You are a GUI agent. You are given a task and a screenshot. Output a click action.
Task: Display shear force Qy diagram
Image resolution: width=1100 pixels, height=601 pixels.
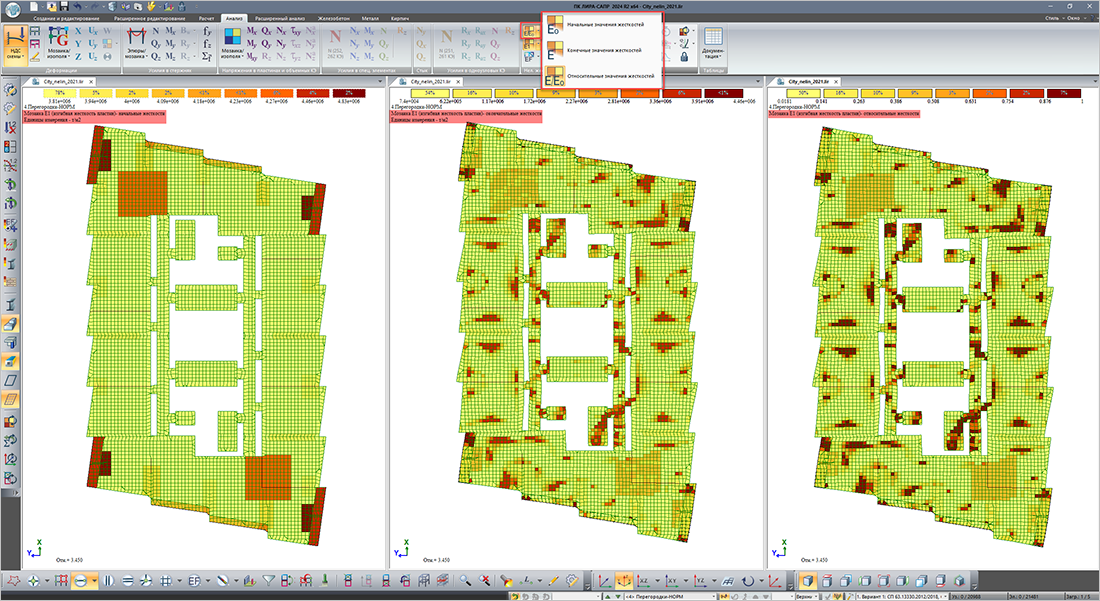(156, 44)
